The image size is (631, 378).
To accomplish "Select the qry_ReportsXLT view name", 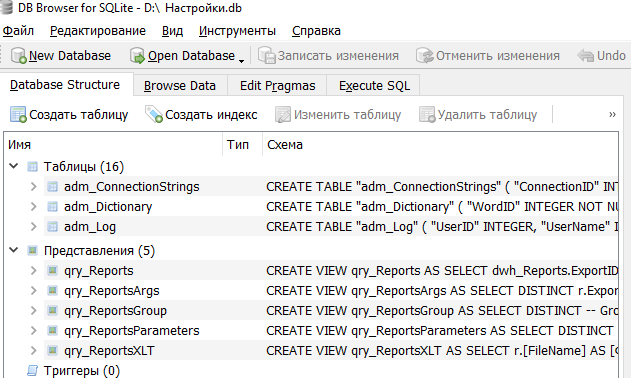I will point(109,351).
